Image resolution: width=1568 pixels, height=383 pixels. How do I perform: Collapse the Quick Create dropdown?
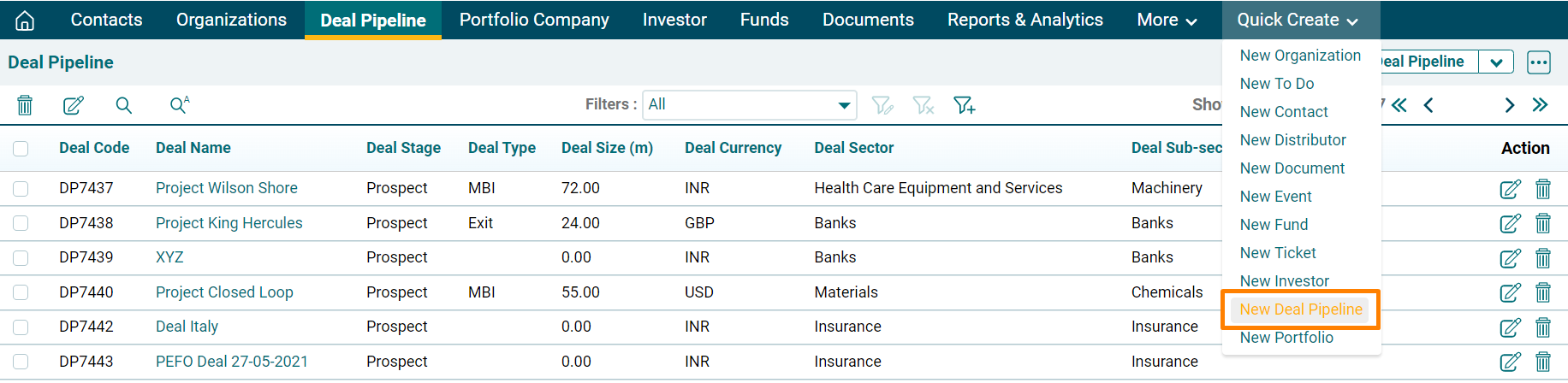point(1298,20)
